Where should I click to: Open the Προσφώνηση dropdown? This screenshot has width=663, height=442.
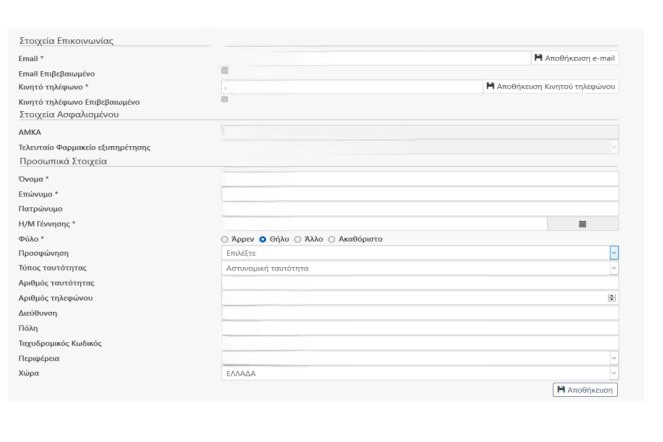pyautogui.click(x=614, y=253)
